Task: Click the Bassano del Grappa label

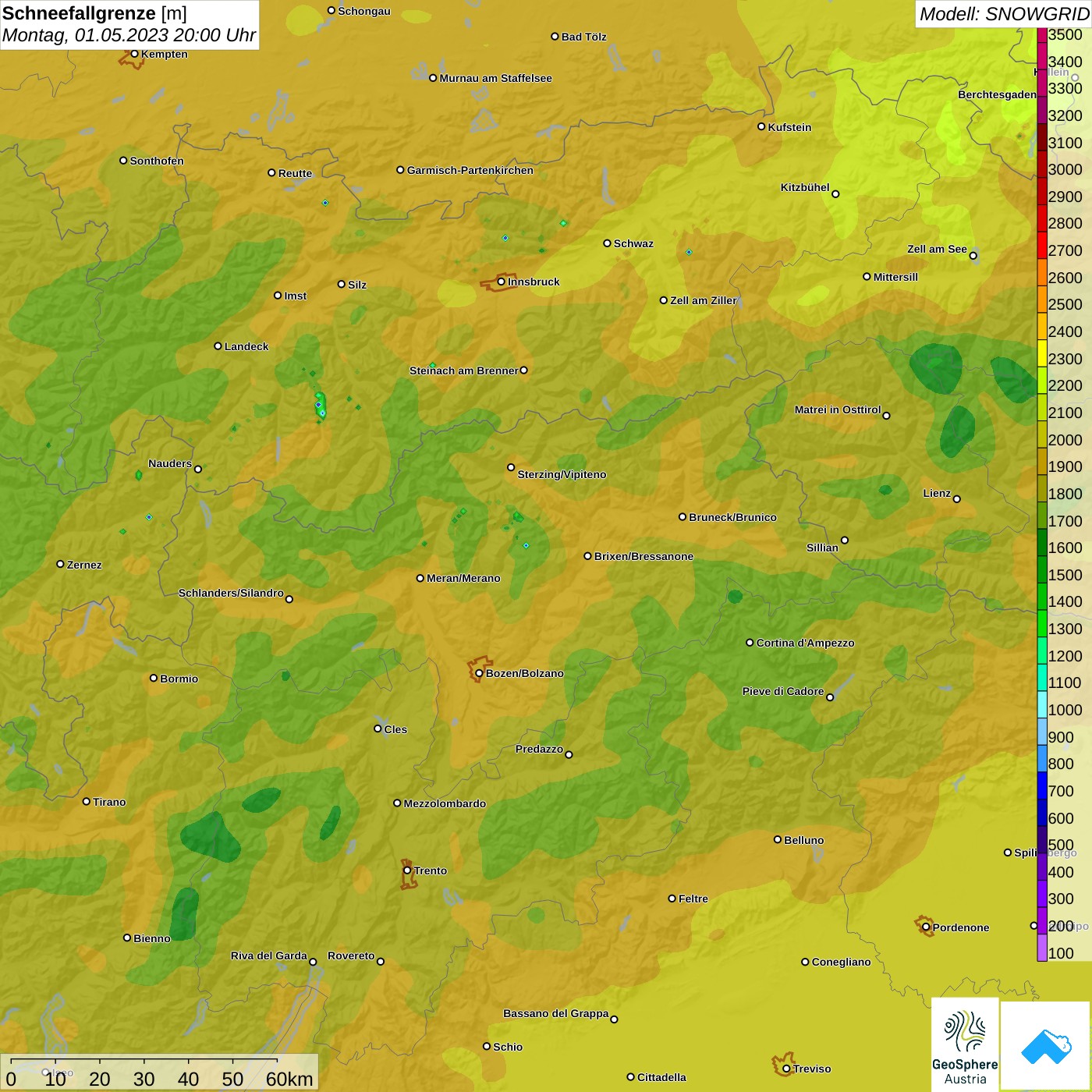Action: coord(555,1013)
